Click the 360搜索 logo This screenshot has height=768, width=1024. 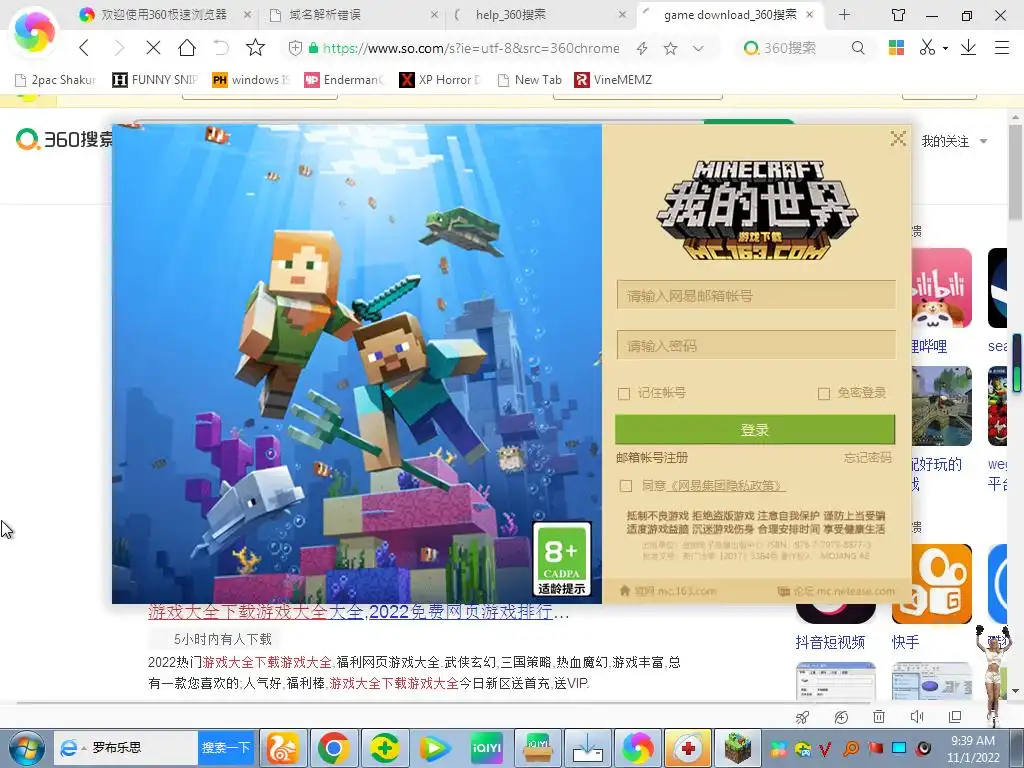tap(64, 139)
